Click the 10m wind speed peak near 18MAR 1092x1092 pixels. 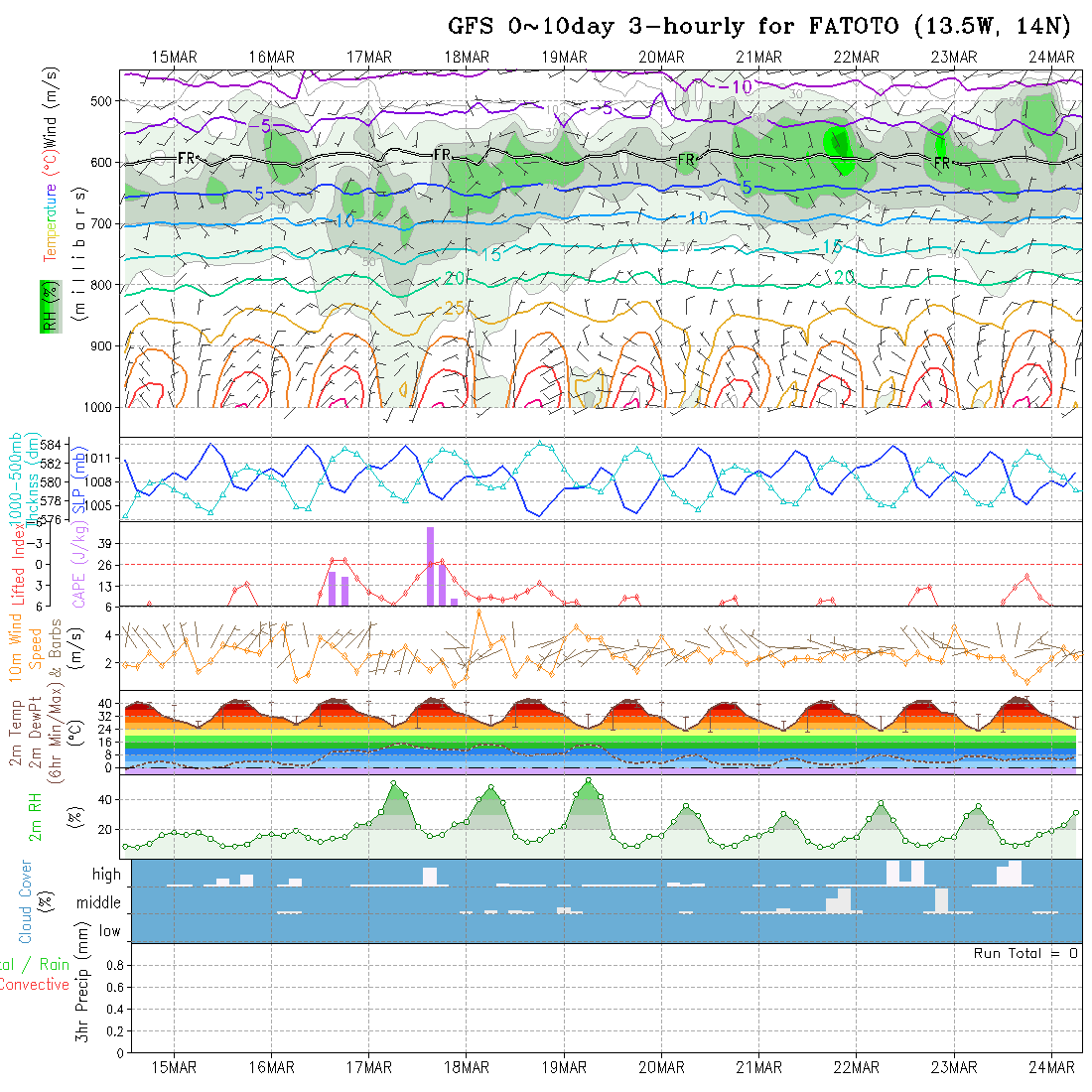479,612
